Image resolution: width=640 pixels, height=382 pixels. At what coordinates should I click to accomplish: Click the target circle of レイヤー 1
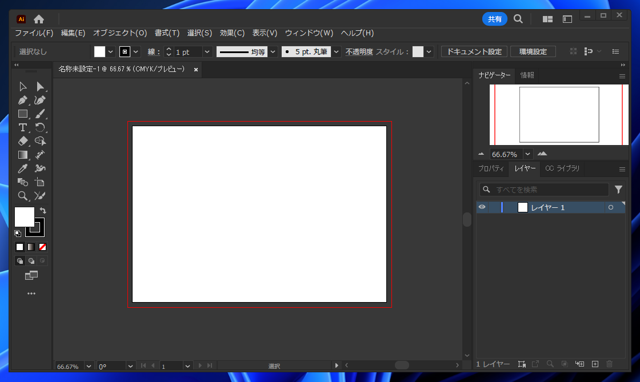click(611, 207)
